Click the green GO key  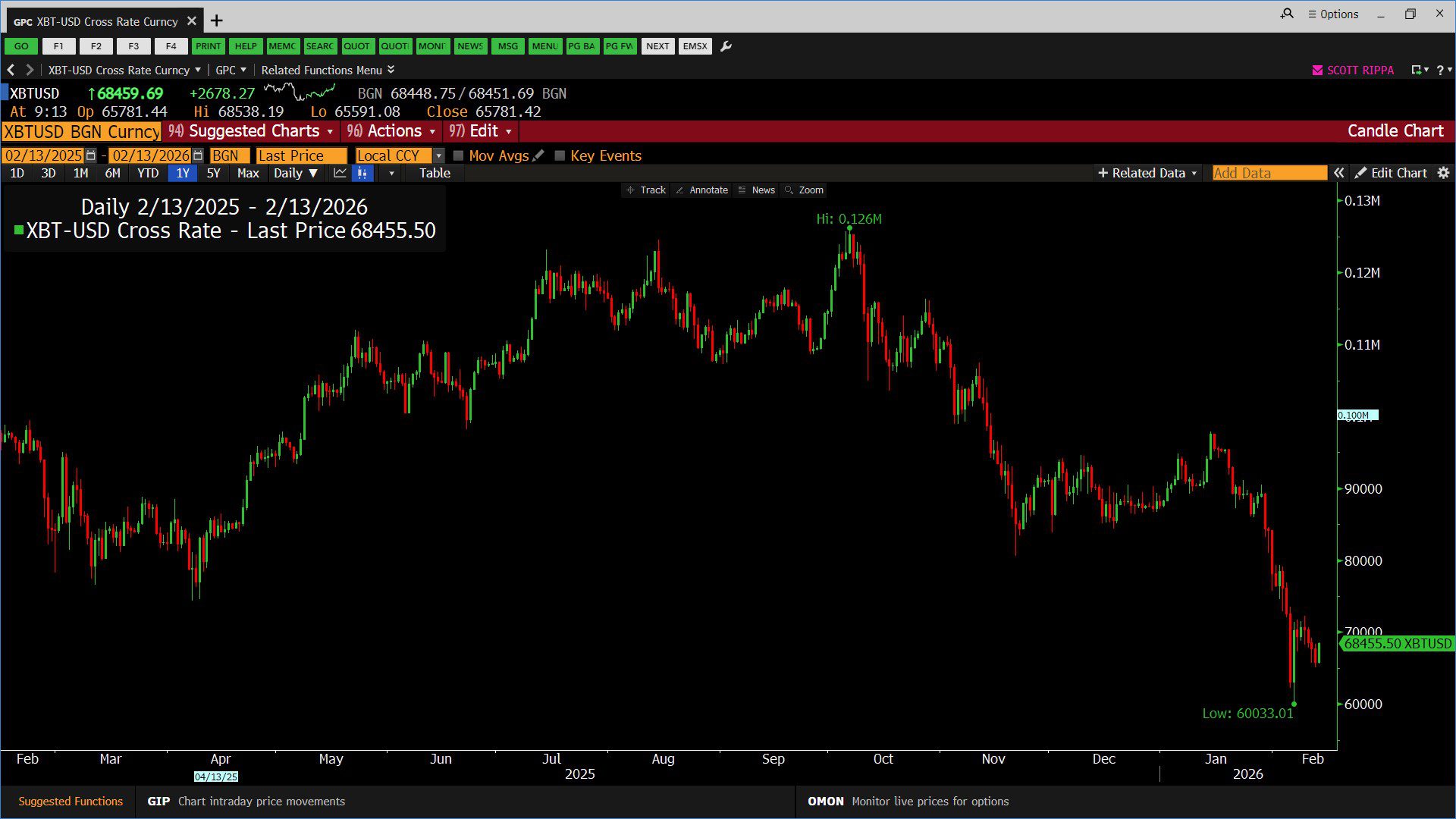click(21, 46)
